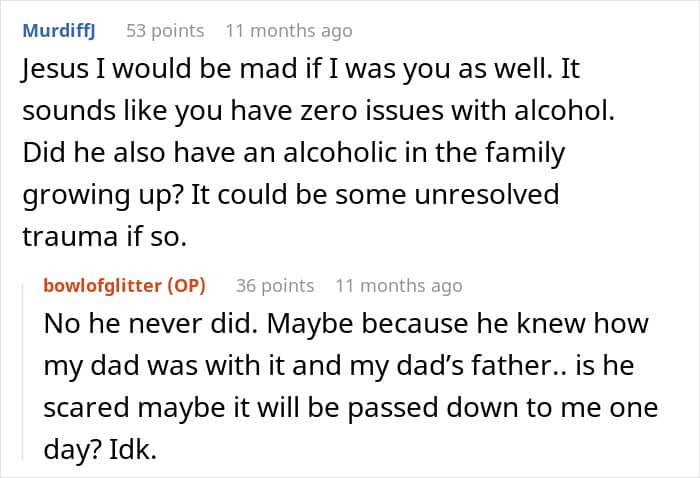The height and width of the screenshot is (478, 700).
Task: Click the 36 points score label
Action: point(275,286)
